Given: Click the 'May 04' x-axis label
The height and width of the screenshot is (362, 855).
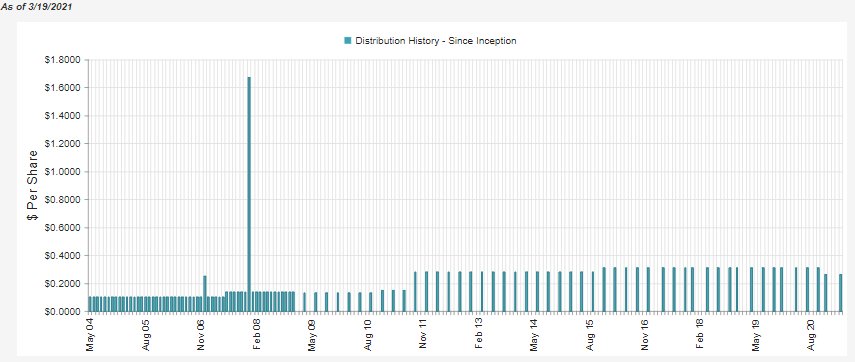Looking at the screenshot, I should (91, 334).
